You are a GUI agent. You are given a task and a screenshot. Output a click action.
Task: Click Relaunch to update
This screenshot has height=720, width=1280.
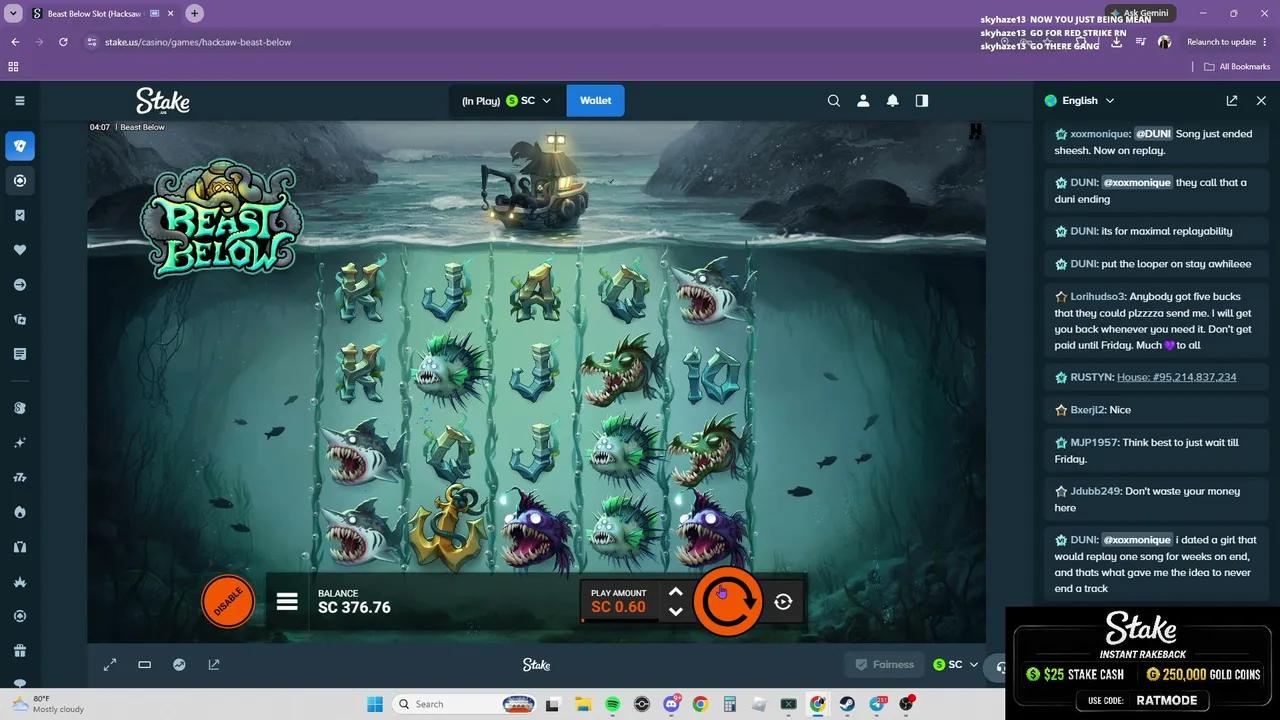click(x=1221, y=42)
